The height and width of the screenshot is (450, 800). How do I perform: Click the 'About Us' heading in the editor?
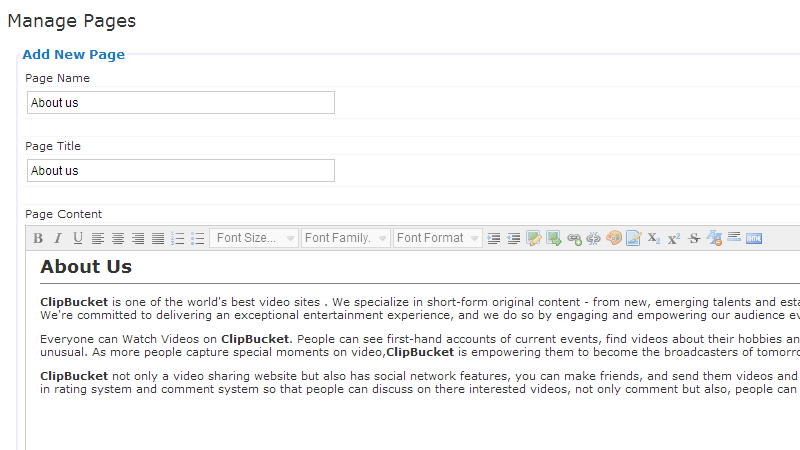(86, 267)
